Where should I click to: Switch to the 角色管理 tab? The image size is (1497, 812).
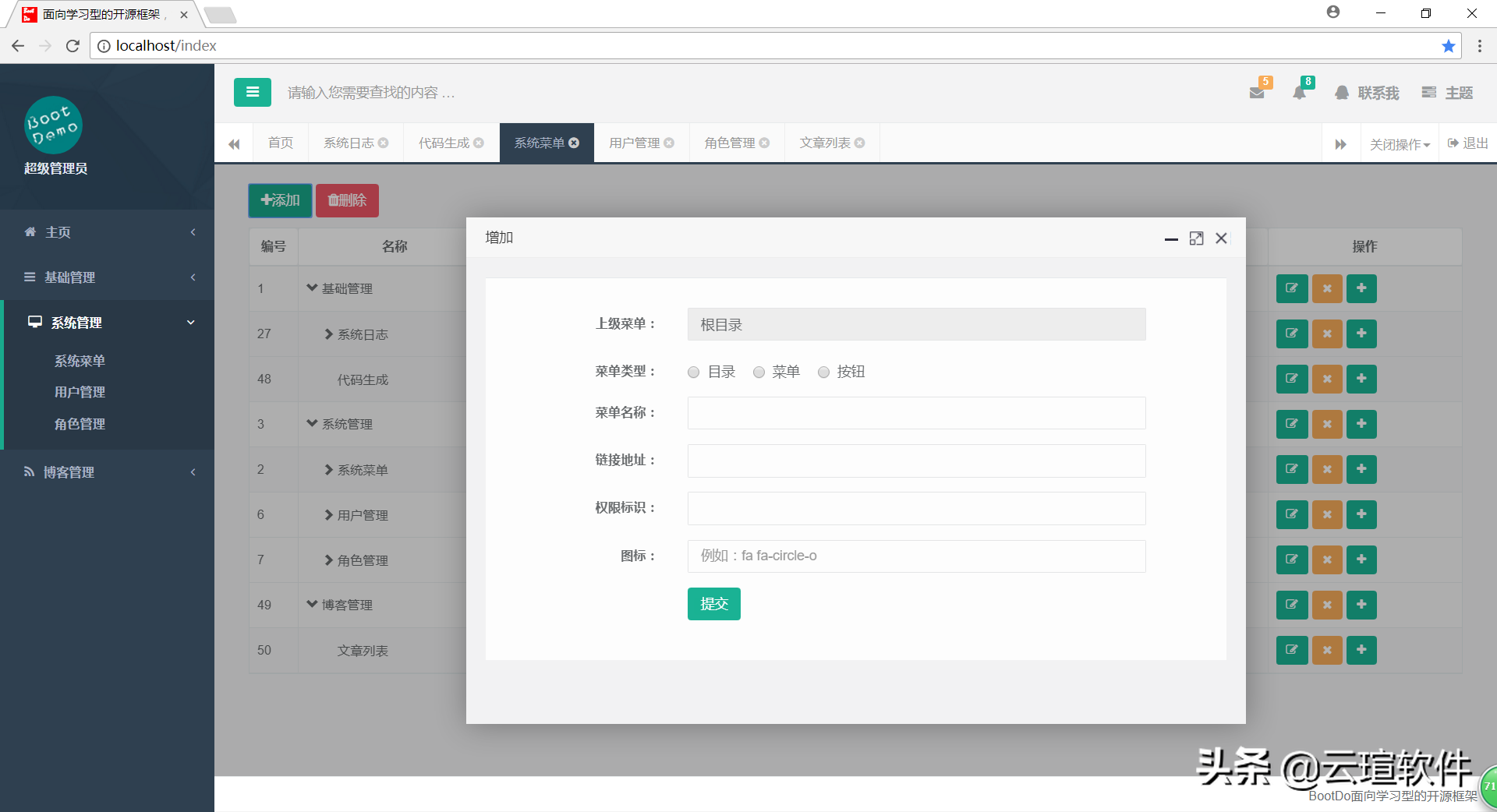[729, 143]
